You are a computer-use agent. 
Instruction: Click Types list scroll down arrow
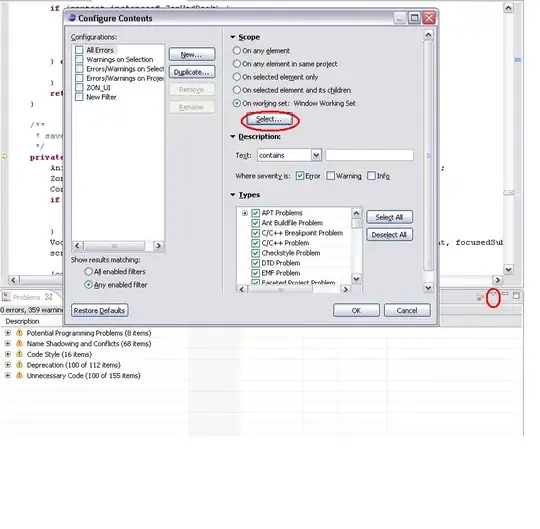[x=356, y=279]
